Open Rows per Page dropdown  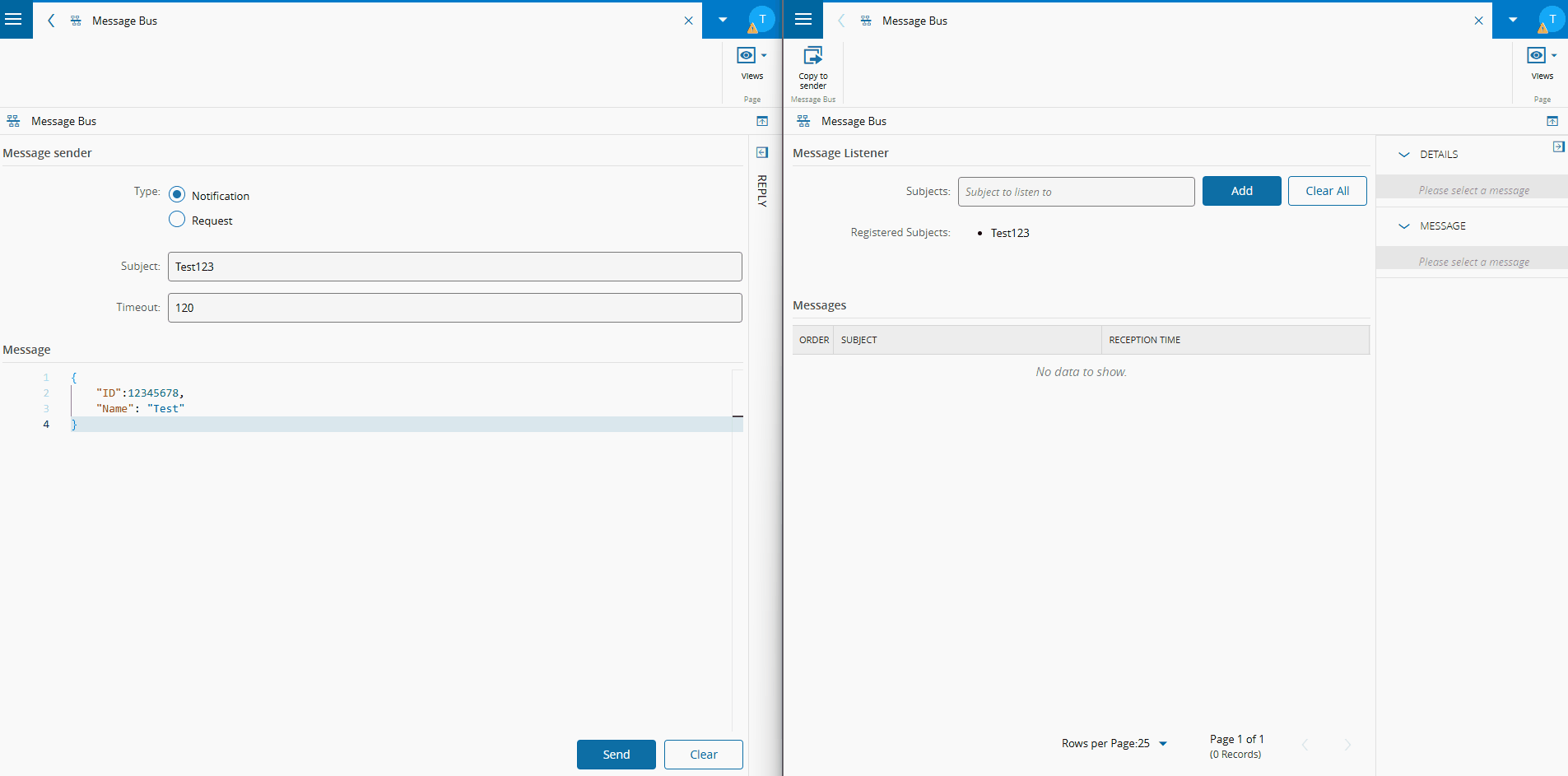click(1162, 744)
